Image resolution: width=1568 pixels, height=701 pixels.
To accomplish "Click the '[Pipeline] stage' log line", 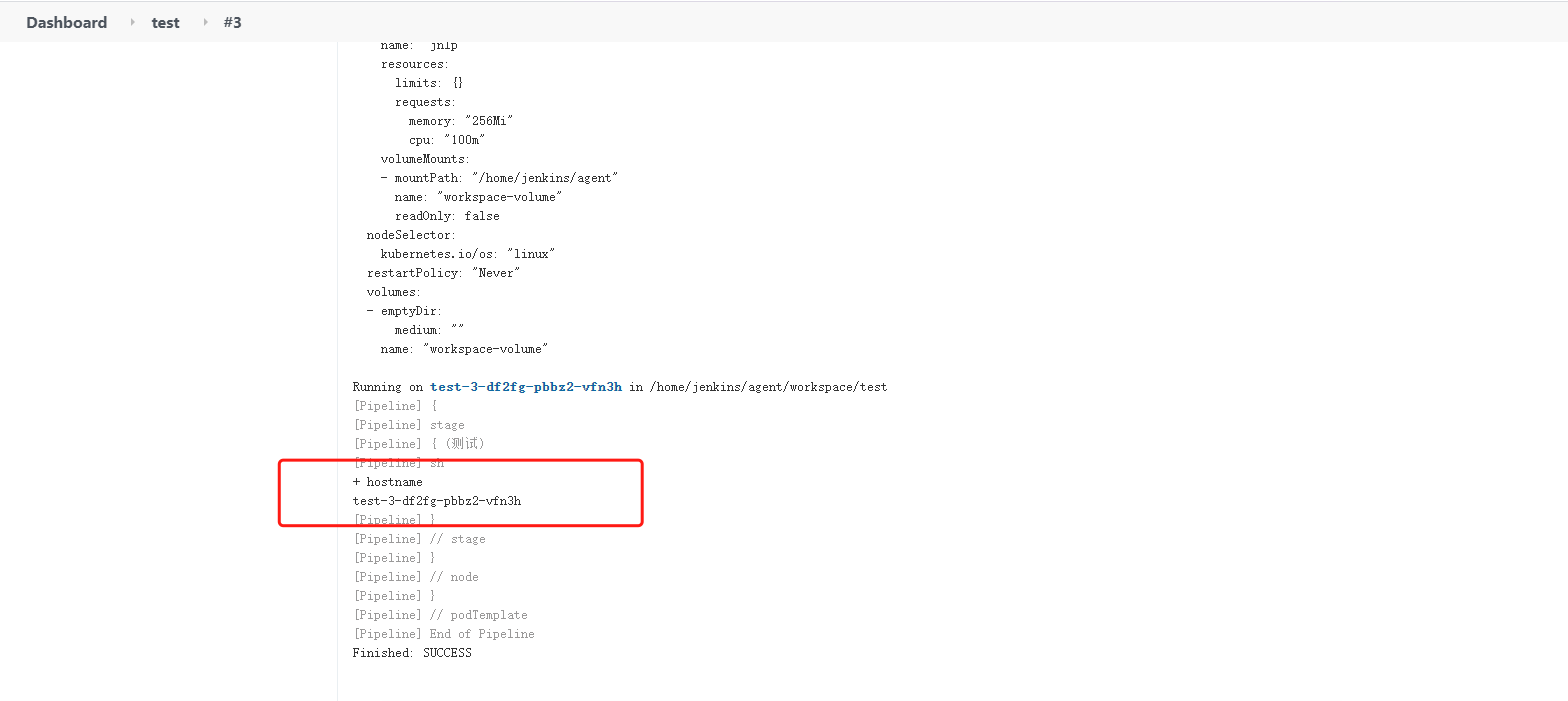I will tap(408, 425).
